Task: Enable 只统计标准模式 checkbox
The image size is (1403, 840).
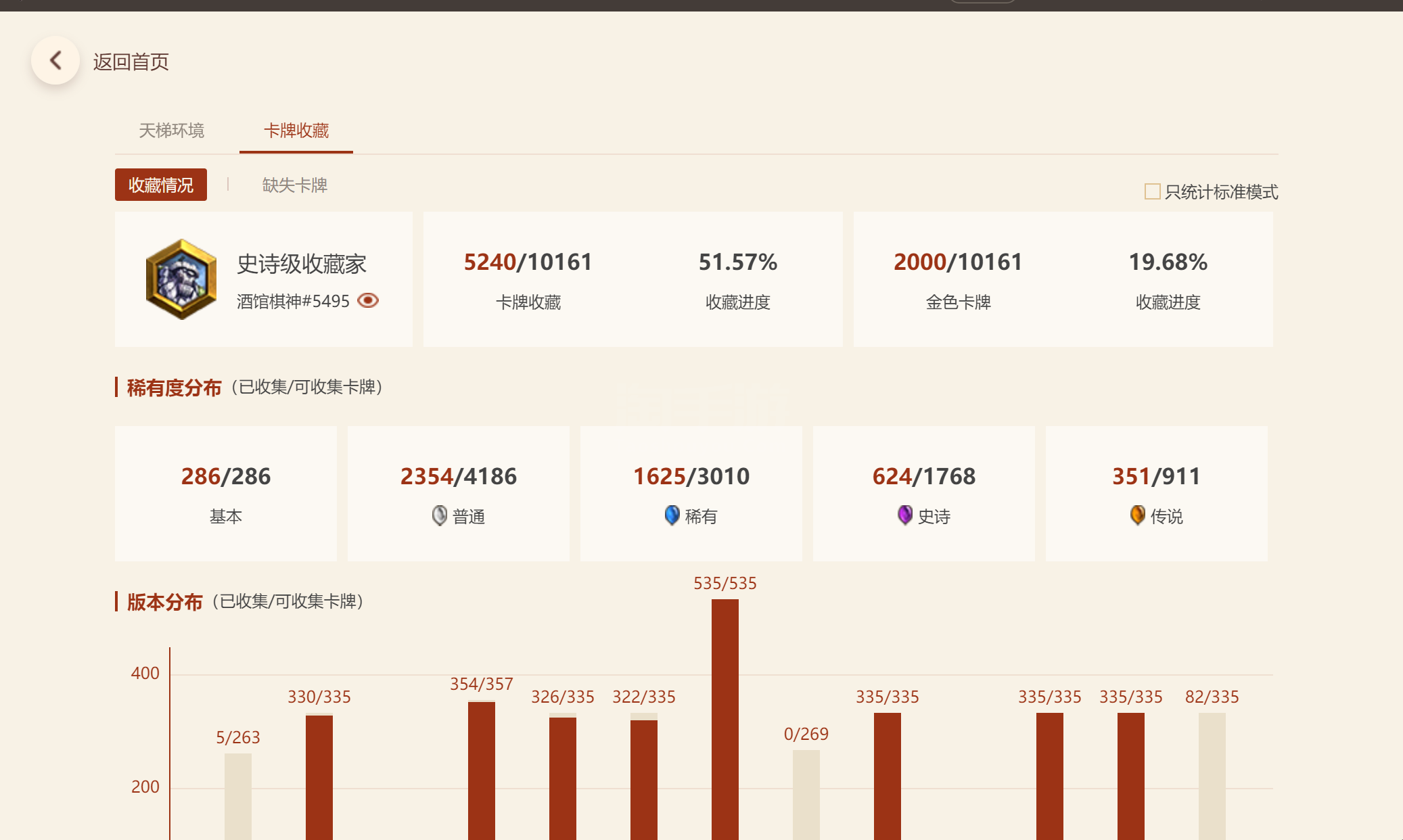Action: (x=1152, y=191)
